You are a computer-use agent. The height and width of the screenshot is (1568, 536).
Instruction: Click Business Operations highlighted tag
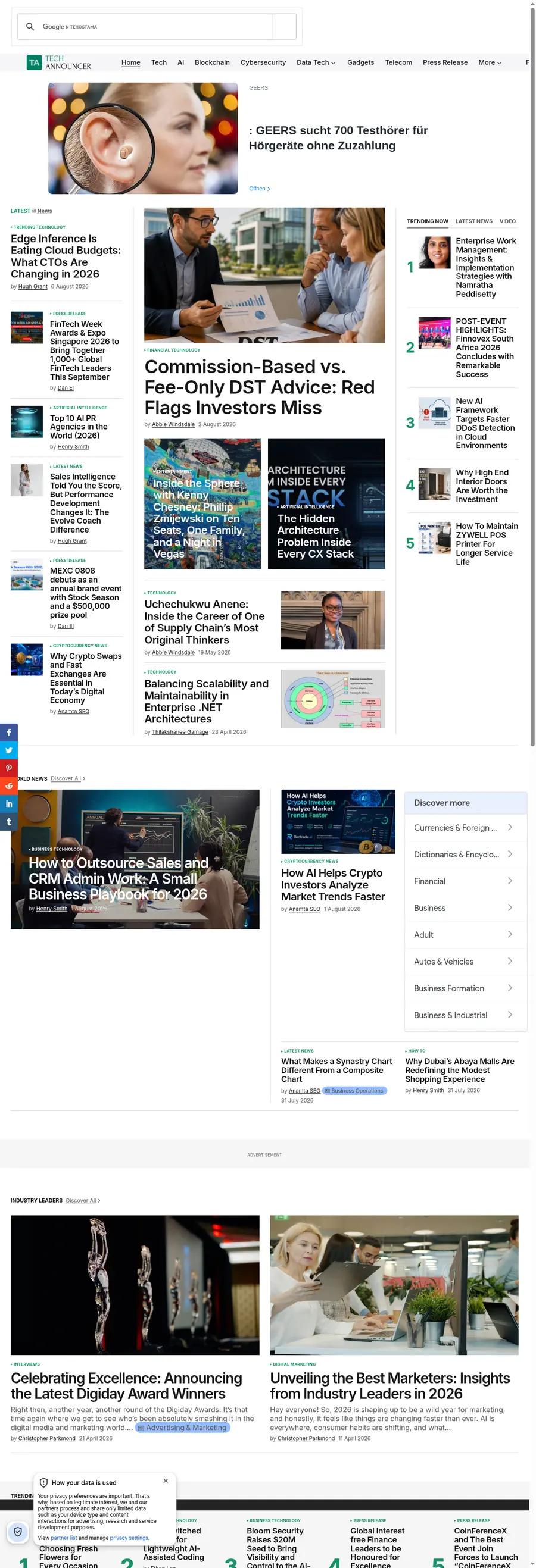[354, 1091]
